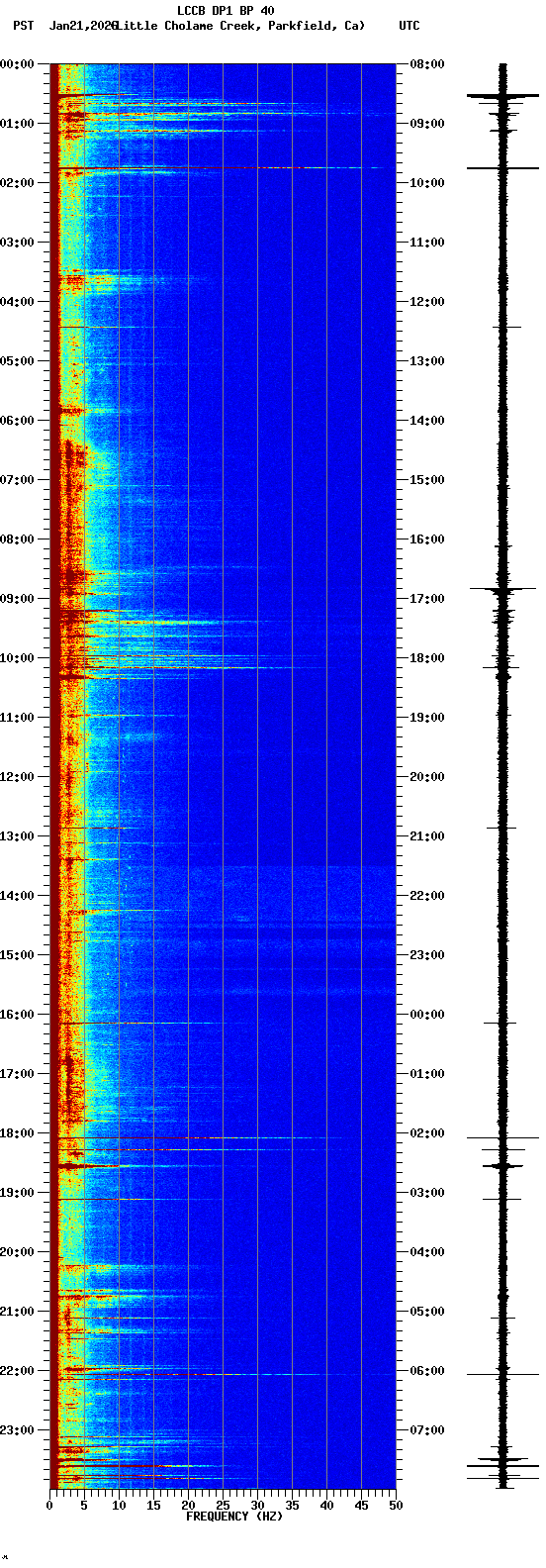Click the UTC time label '14:00'
The height and width of the screenshot is (1568, 546).
pyautogui.click(x=426, y=421)
